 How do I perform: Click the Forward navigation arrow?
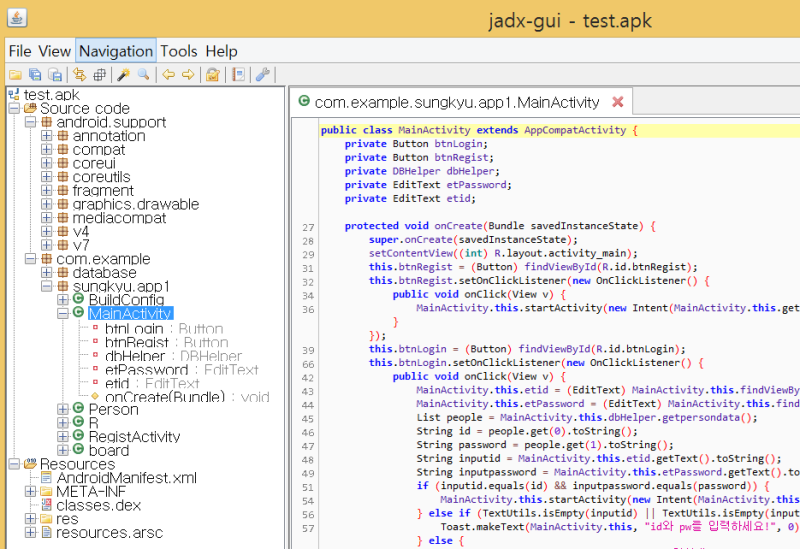click(188, 75)
